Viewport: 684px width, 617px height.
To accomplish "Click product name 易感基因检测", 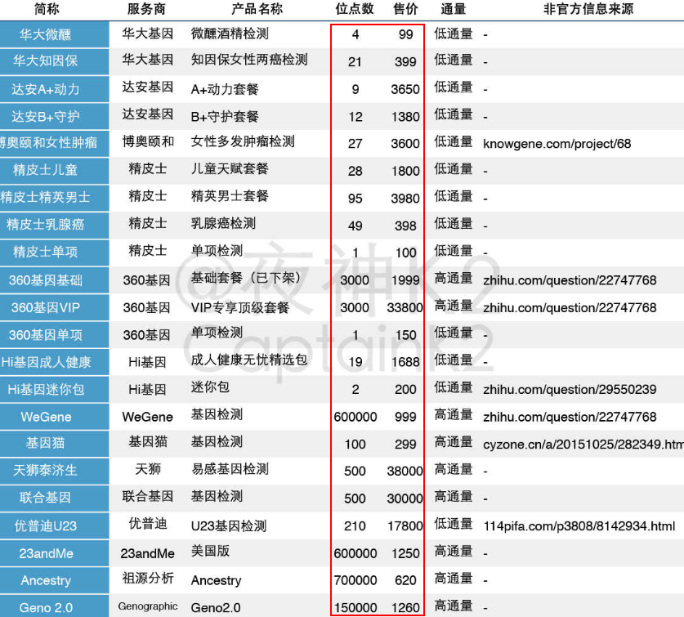I will pos(229,469).
